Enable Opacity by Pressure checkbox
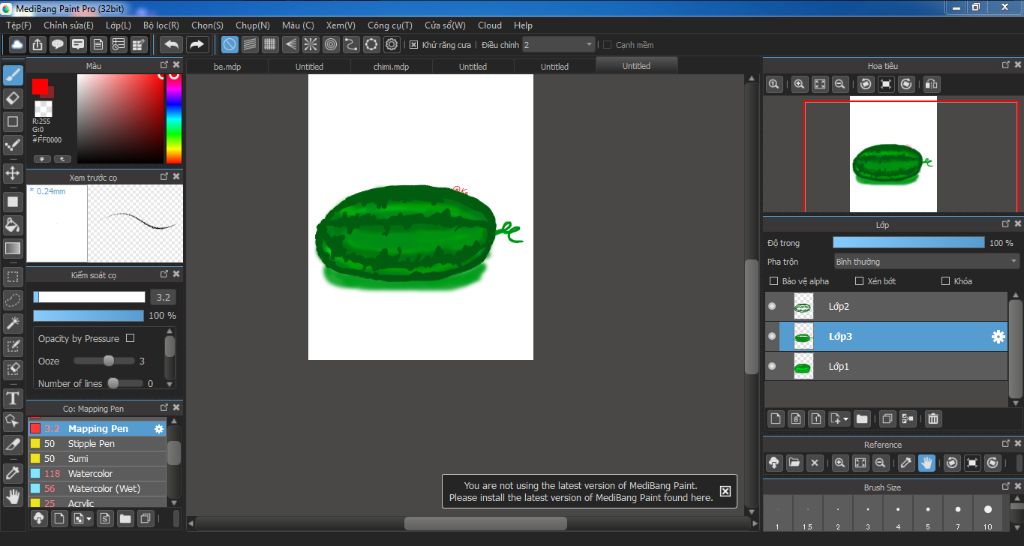Image resolution: width=1024 pixels, height=546 pixels. (x=130, y=338)
